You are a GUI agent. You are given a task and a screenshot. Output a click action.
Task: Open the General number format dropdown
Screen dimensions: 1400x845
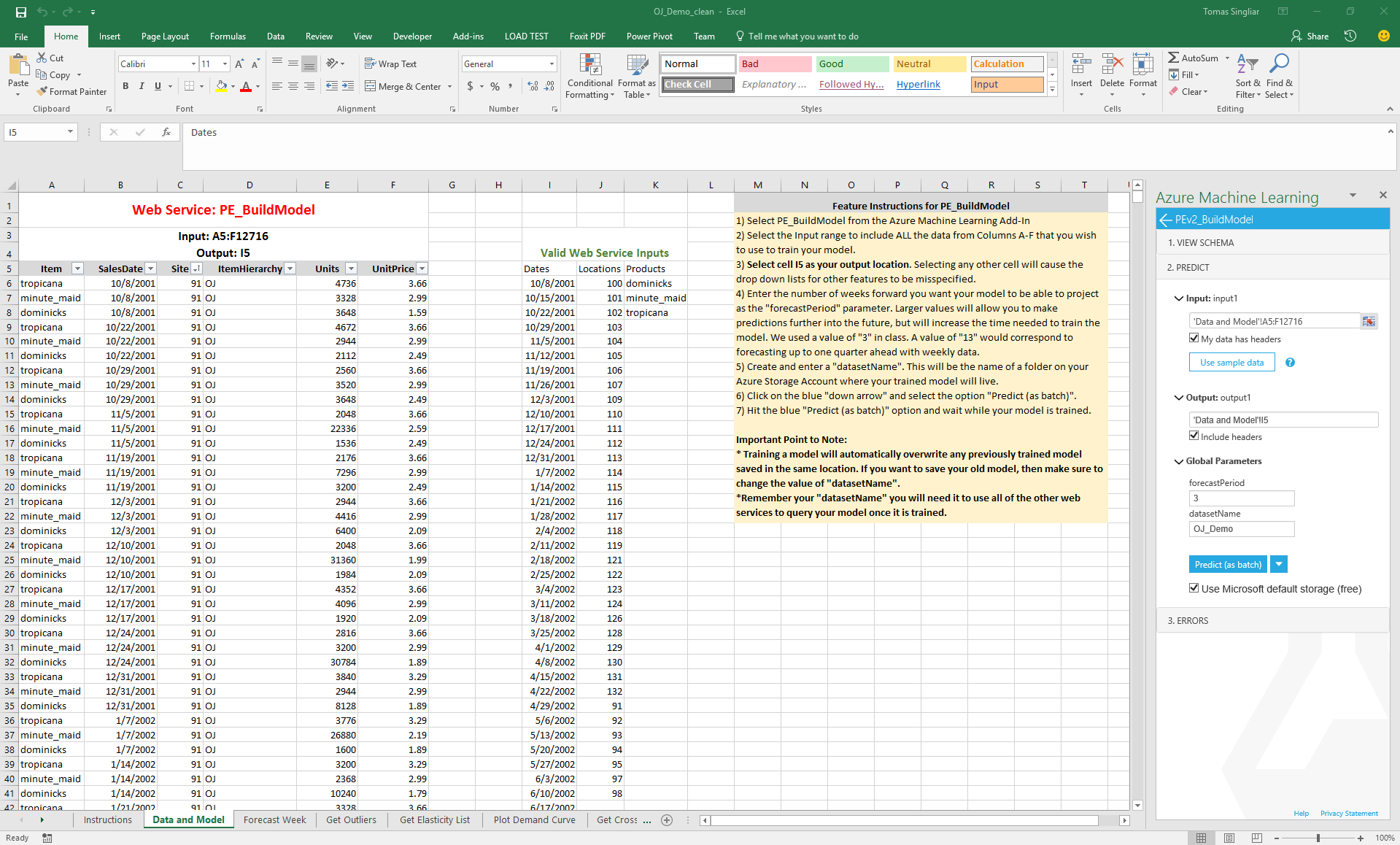tap(552, 64)
